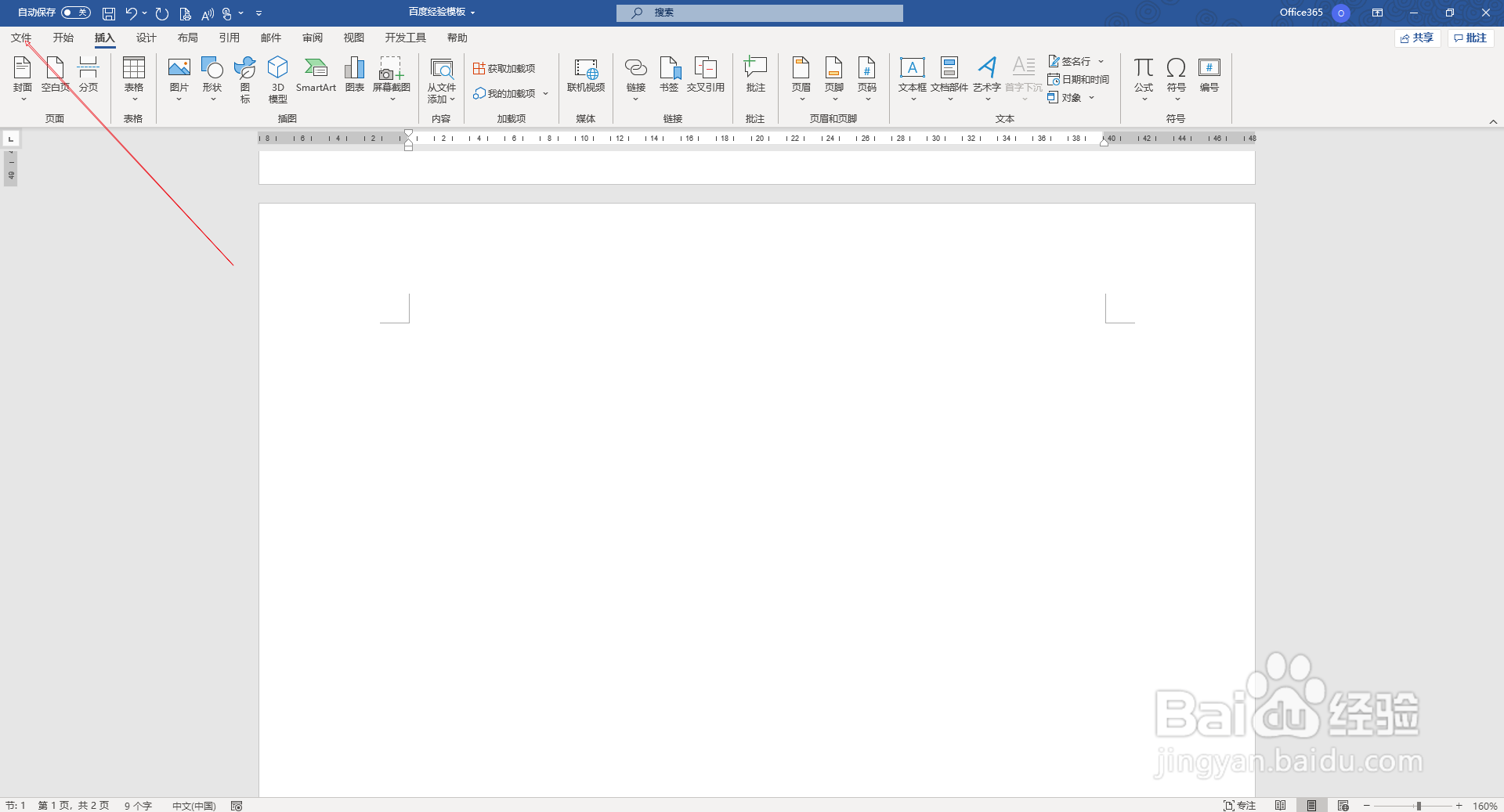Screen dimensions: 1504x812
Task: Click 获取加载项 (Get Add-ins)
Action: (504, 69)
